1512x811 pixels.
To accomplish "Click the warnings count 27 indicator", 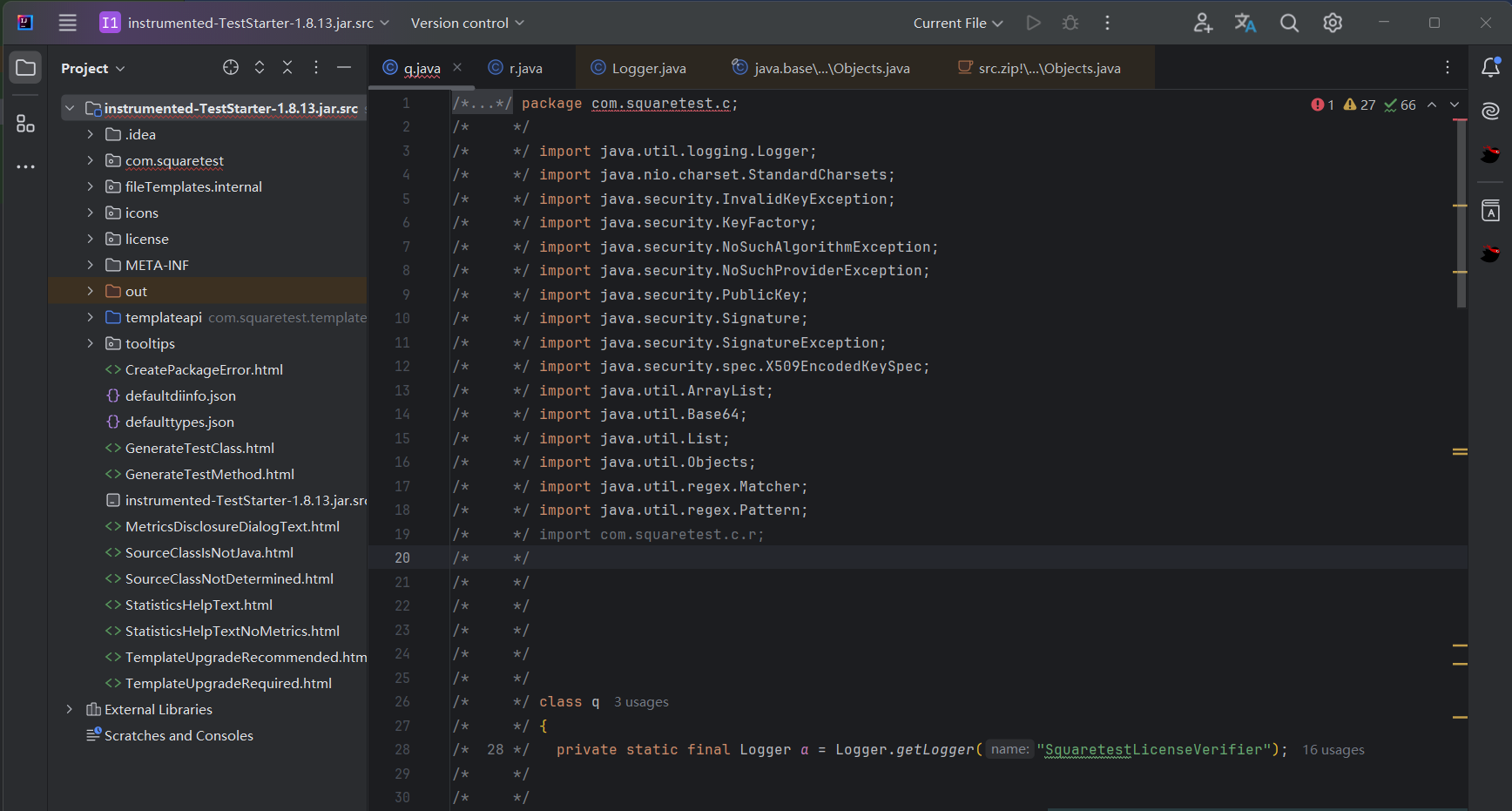I will (1360, 105).
